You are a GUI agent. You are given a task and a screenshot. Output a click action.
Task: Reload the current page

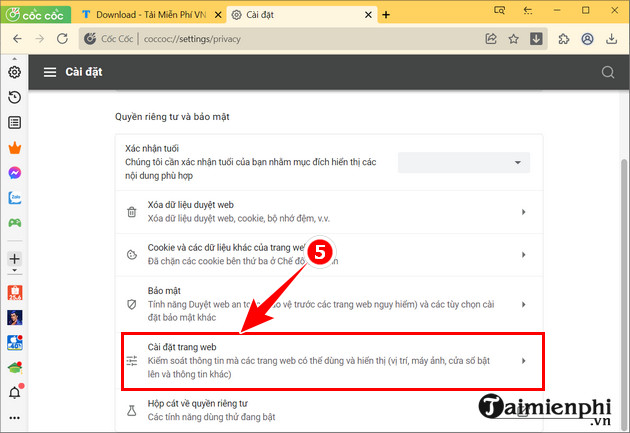(x=64, y=40)
